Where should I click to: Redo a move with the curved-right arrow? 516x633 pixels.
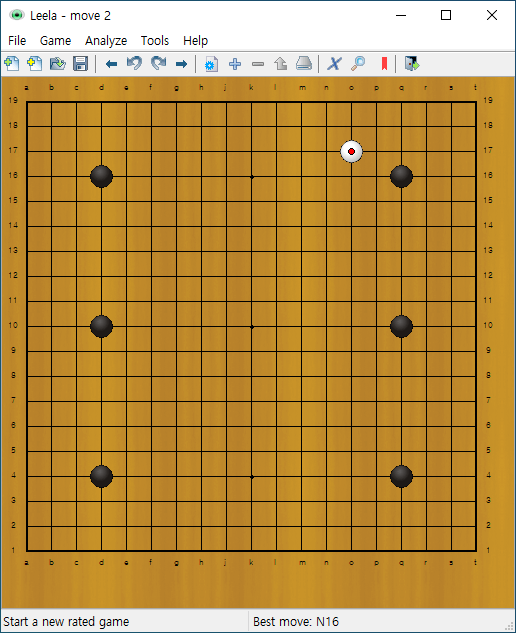[158, 64]
